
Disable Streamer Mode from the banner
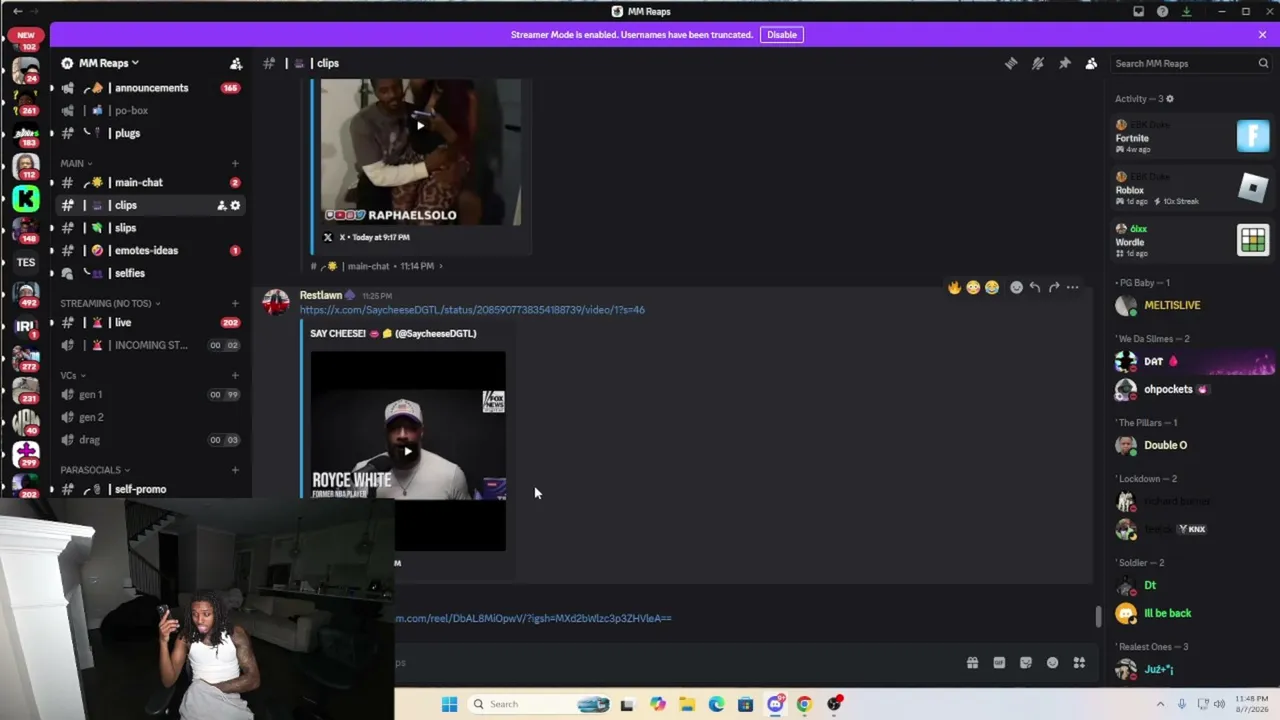click(x=782, y=35)
